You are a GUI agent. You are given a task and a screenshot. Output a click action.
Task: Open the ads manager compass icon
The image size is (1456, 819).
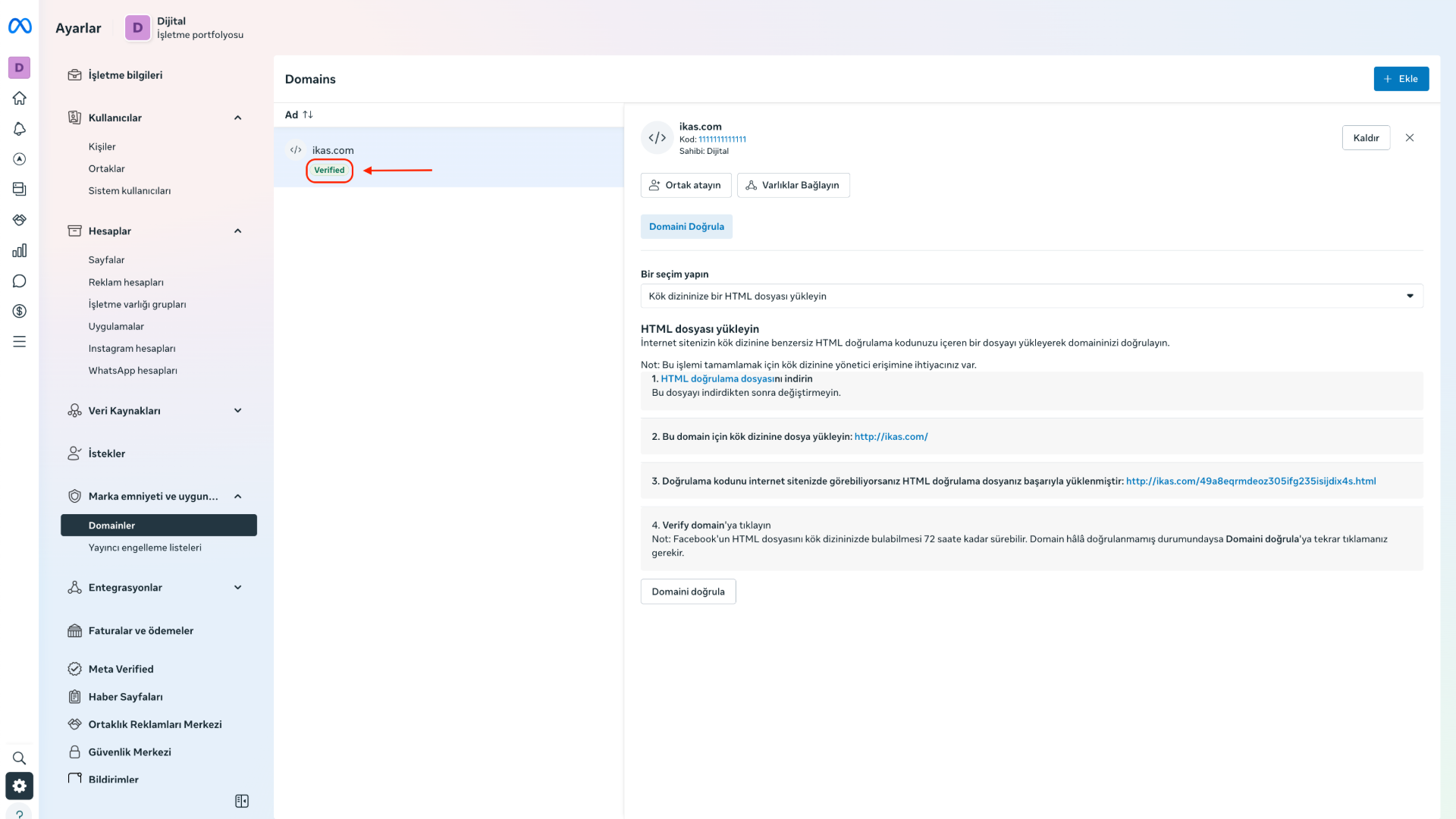(20, 159)
